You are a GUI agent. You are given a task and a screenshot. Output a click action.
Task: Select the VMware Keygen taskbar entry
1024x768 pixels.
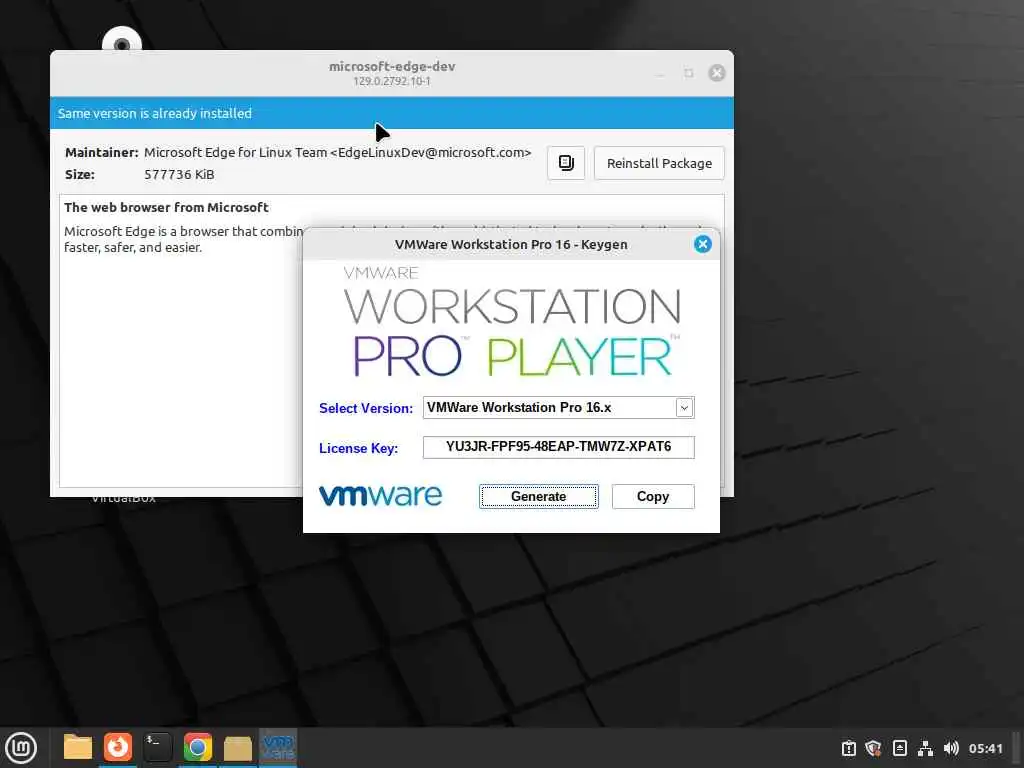tap(278, 748)
